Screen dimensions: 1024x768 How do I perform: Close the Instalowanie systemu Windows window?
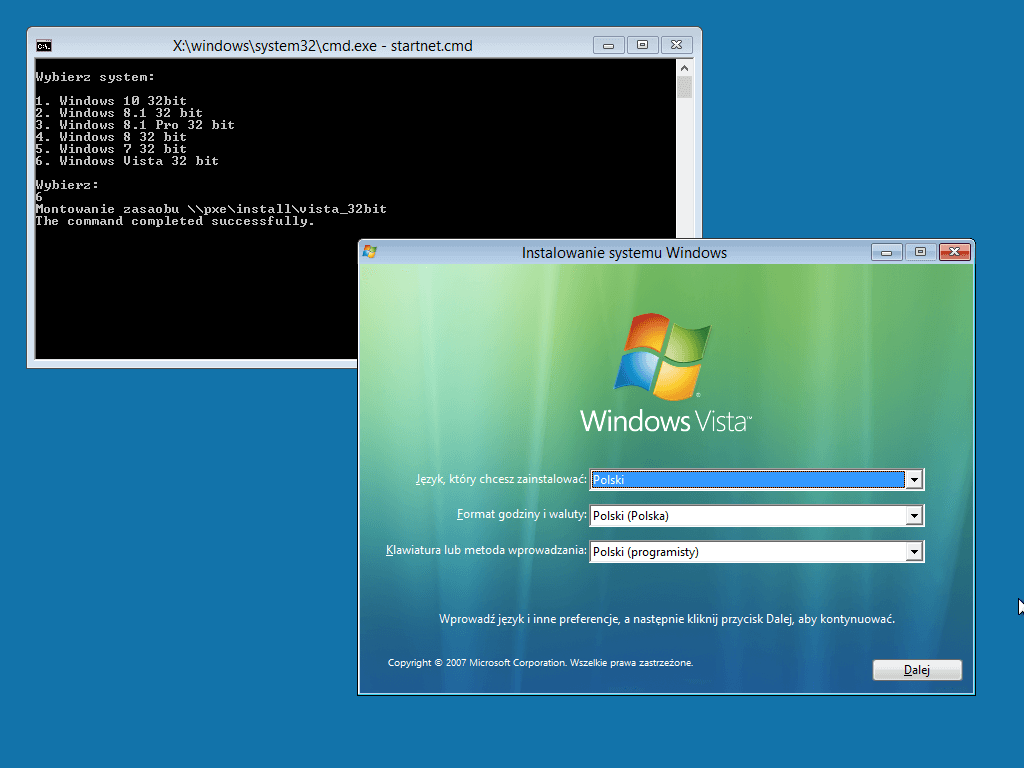(954, 252)
